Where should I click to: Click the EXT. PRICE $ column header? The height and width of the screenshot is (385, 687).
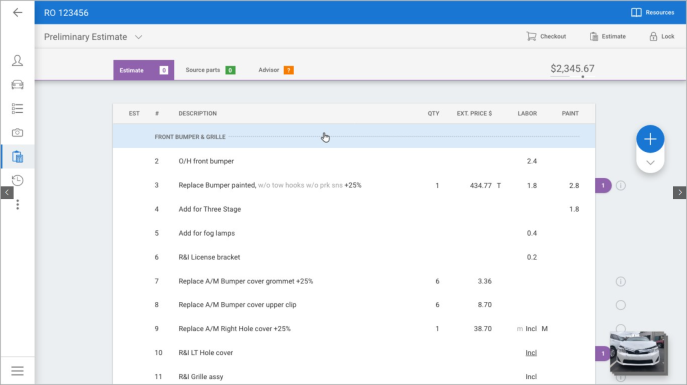(474, 113)
